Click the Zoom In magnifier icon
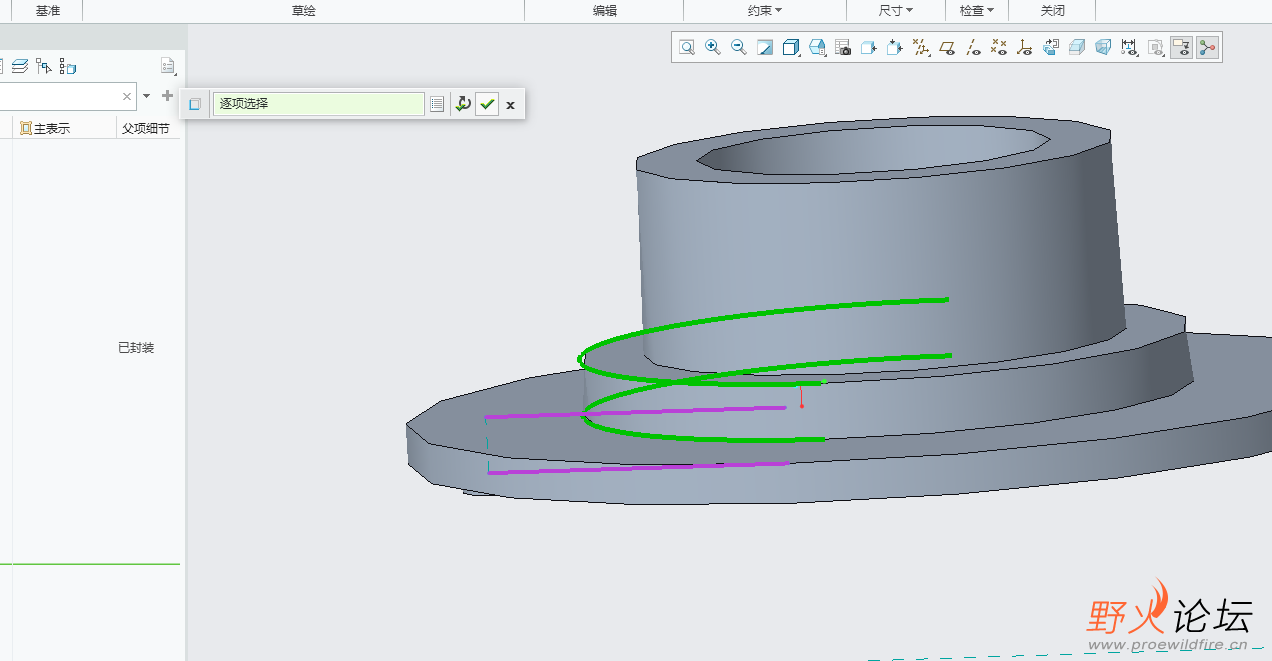Viewport: 1272px width, 661px height. pyautogui.click(x=713, y=47)
